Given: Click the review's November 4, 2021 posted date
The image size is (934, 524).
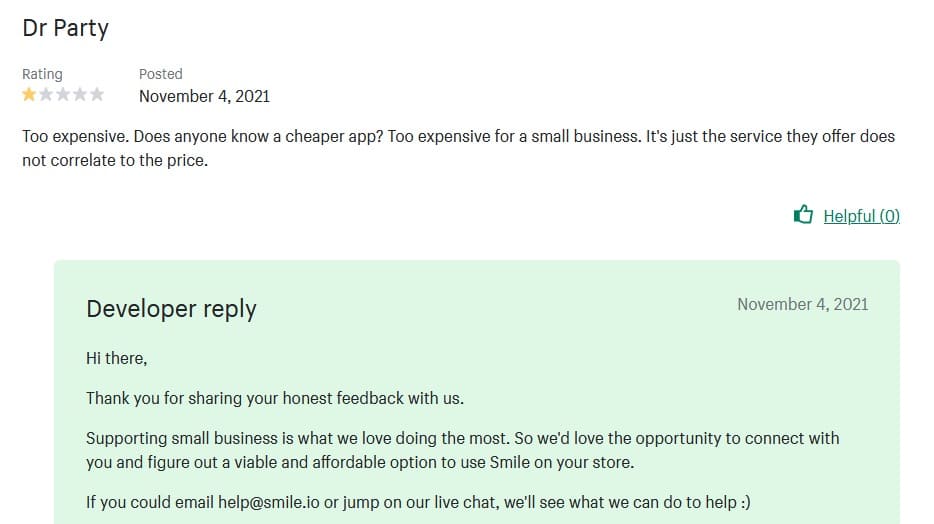Looking at the screenshot, I should click(x=204, y=97).
